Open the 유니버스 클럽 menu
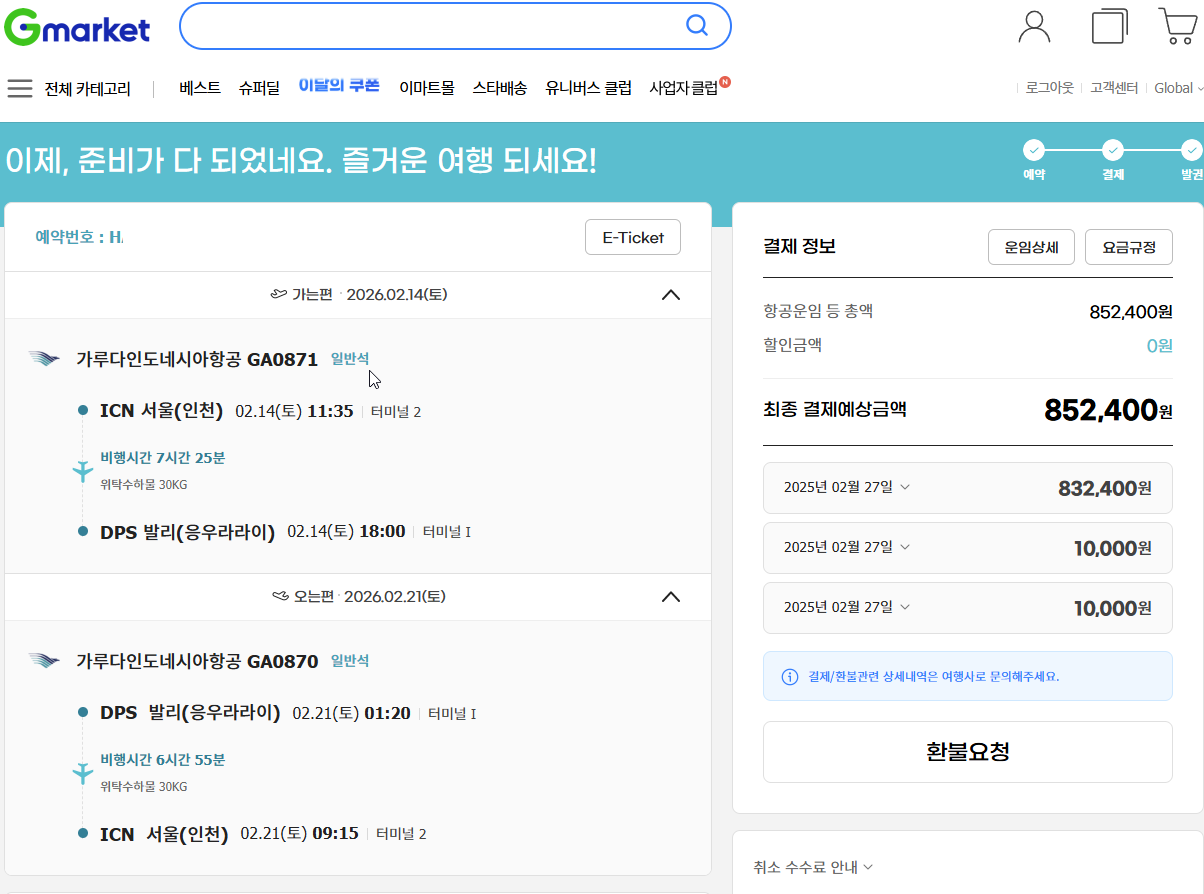1204x894 pixels. (x=588, y=88)
